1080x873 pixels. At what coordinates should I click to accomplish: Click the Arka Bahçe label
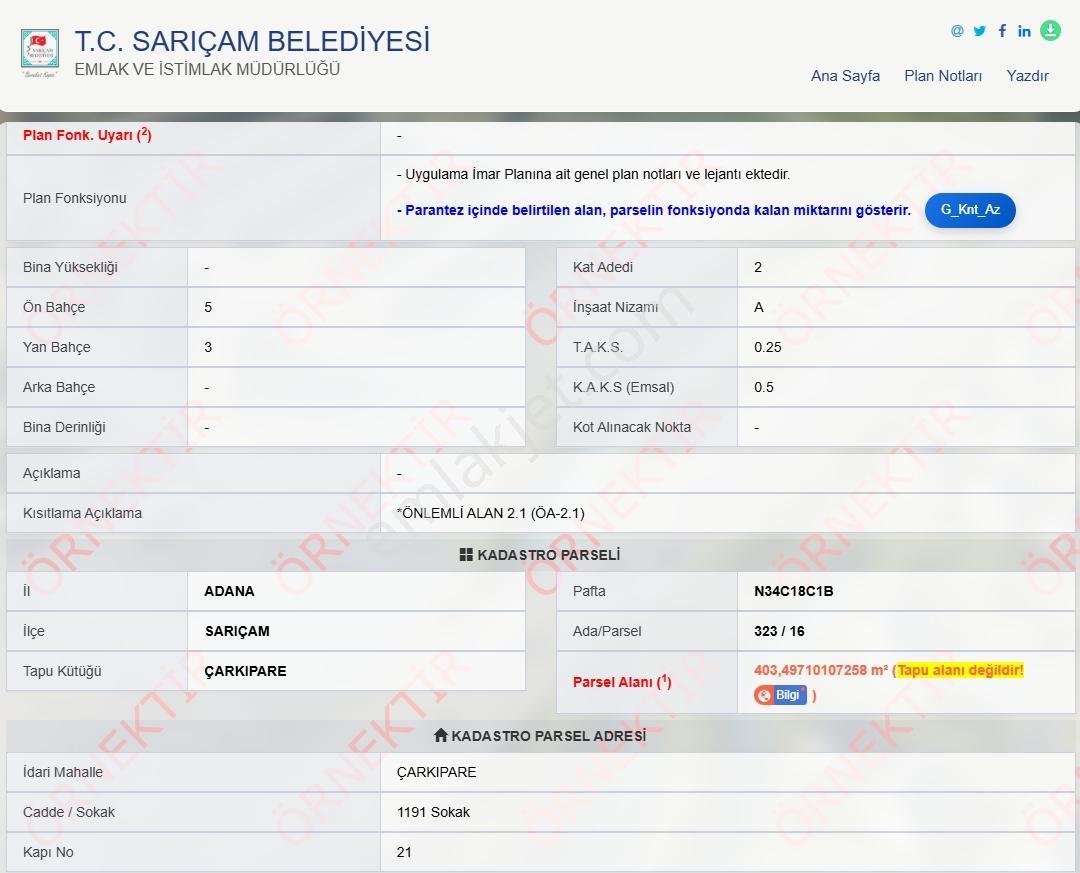[x=59, y=387]
